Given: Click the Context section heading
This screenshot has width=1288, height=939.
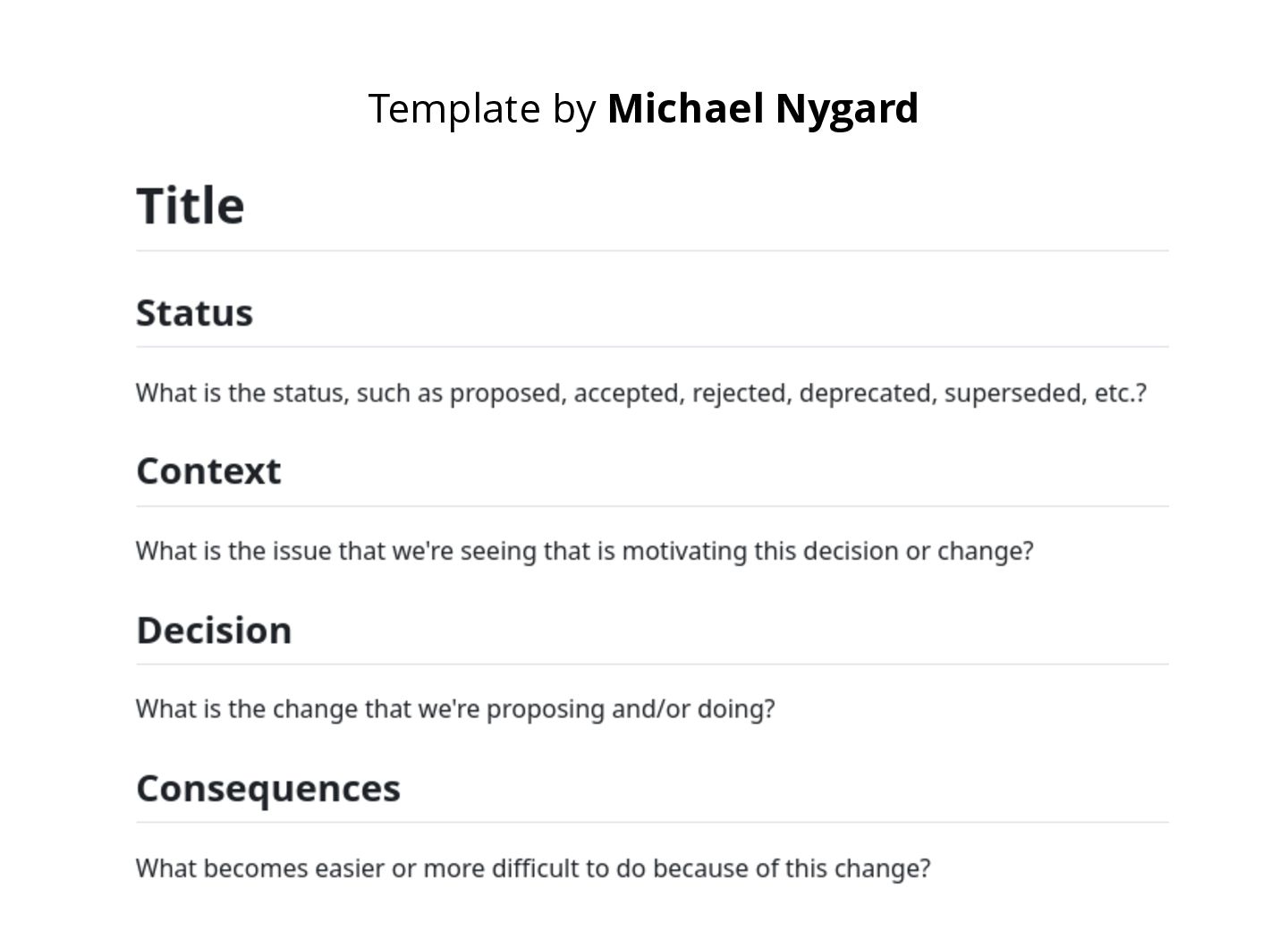Looking at the screenshot, I should click(x=208, y=471).
